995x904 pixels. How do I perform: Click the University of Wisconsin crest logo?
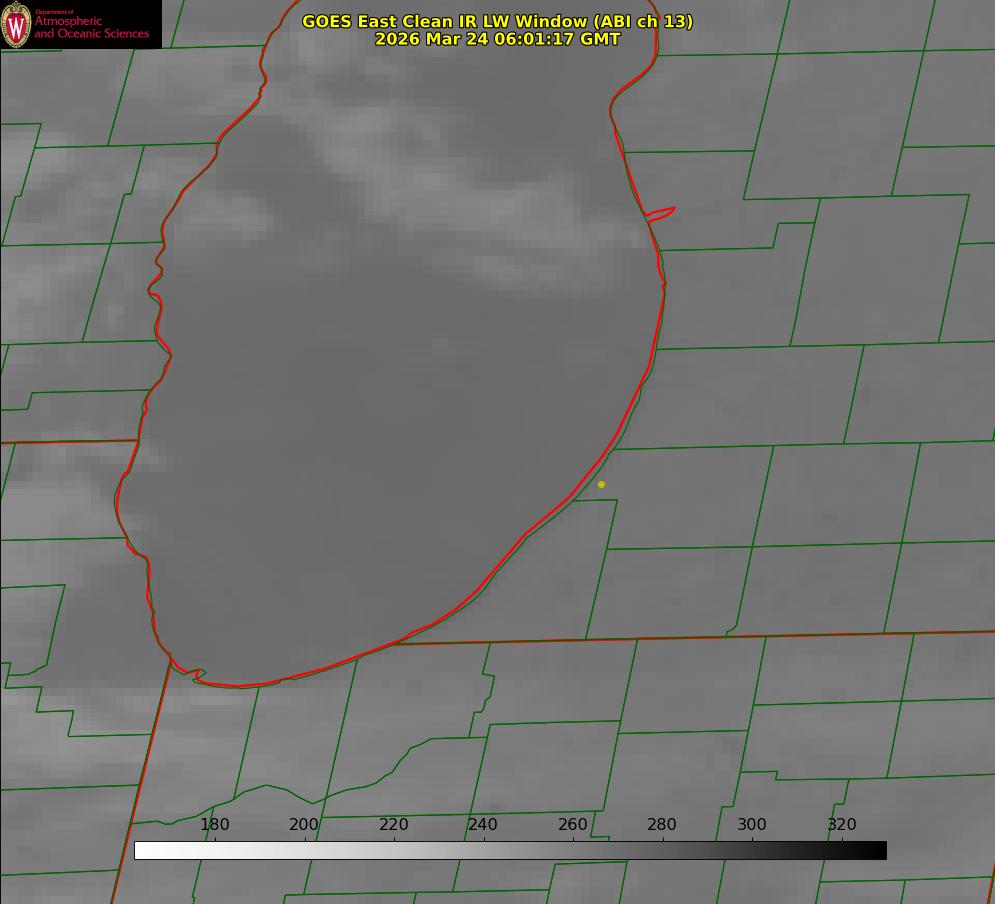point(17,24)
